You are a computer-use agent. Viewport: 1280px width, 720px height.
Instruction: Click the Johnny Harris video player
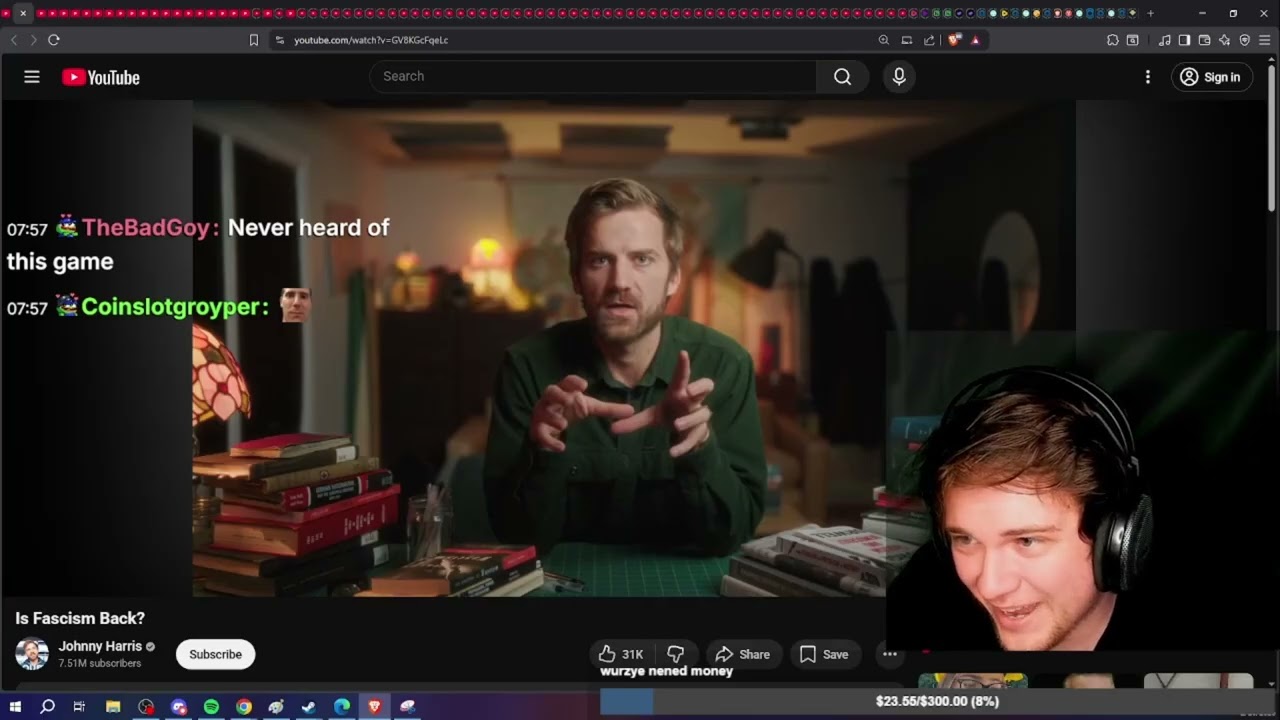point(634,348)
